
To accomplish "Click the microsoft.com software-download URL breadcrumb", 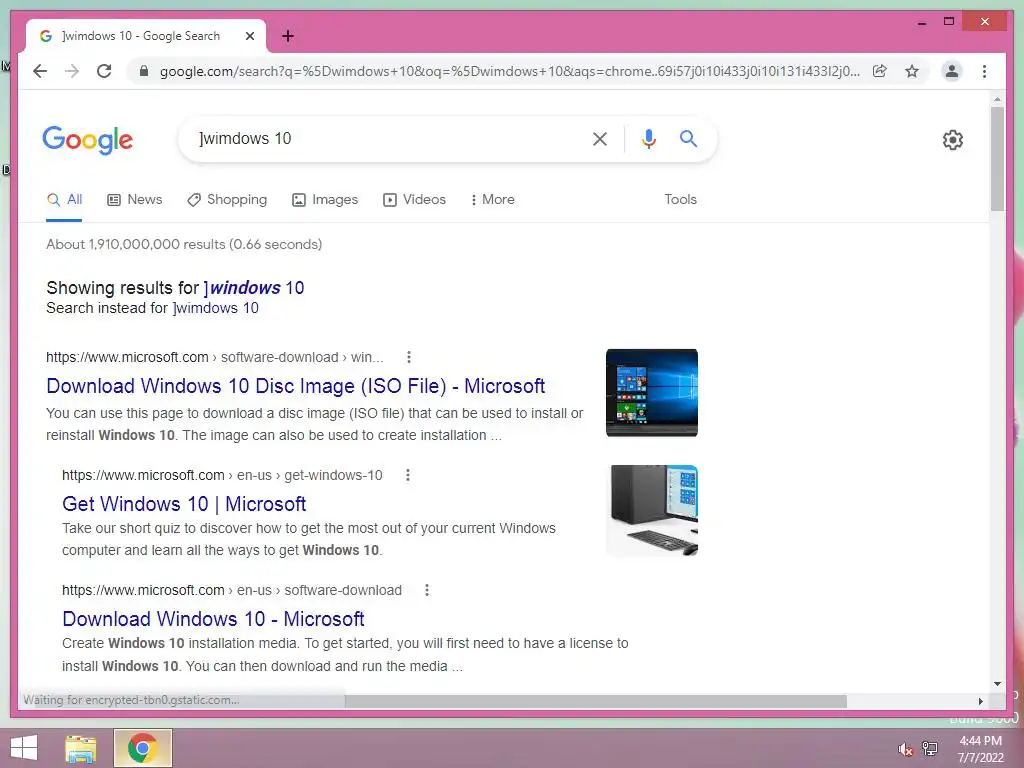I will [214, 357].
